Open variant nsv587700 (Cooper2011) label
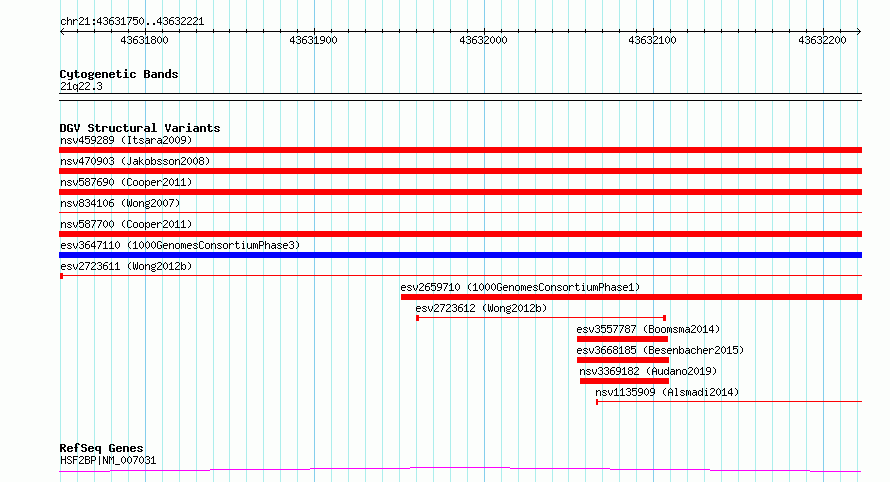The height and width of the screenshot is (482, 890). pyautogui.click(x=126, y=224)
